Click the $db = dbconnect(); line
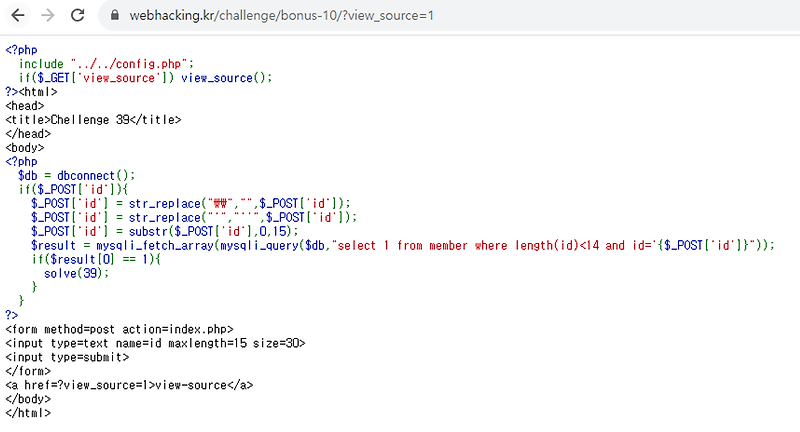The height and width of the screenshot is (432, 800). [x=77, y=176]
